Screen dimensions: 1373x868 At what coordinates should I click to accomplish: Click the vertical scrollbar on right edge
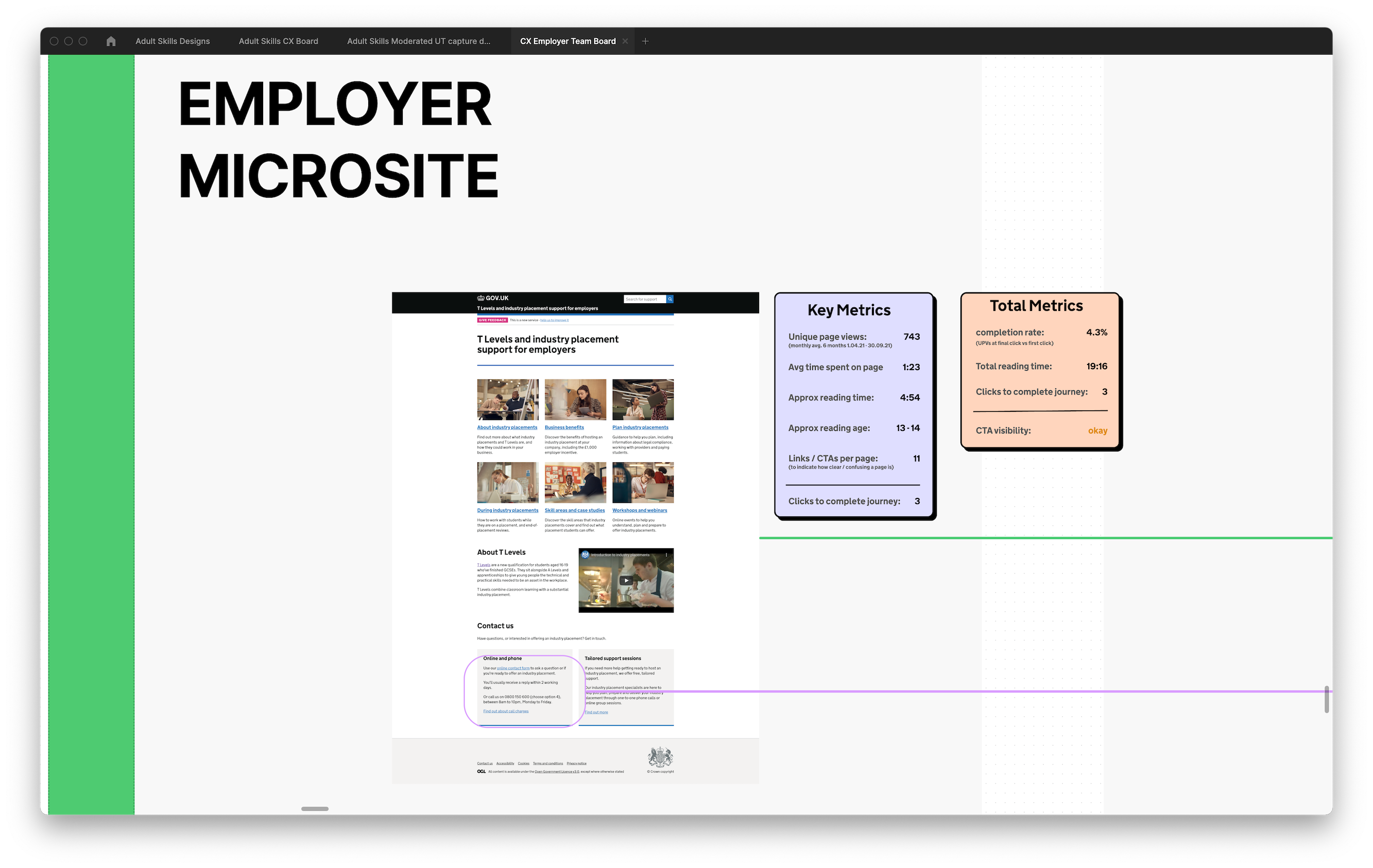tap(1326, 699)
